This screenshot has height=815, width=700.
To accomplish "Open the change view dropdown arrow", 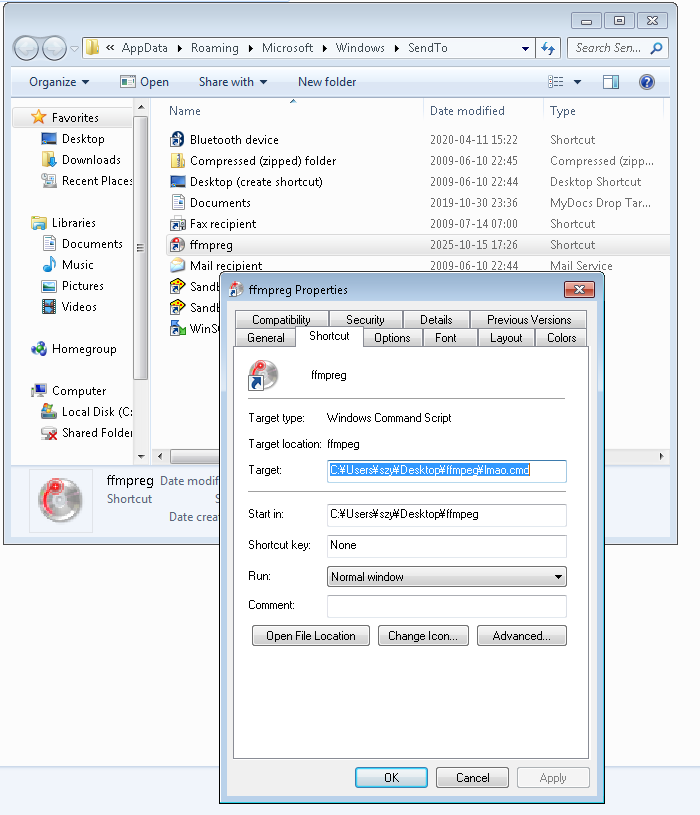I will (577, 82).
